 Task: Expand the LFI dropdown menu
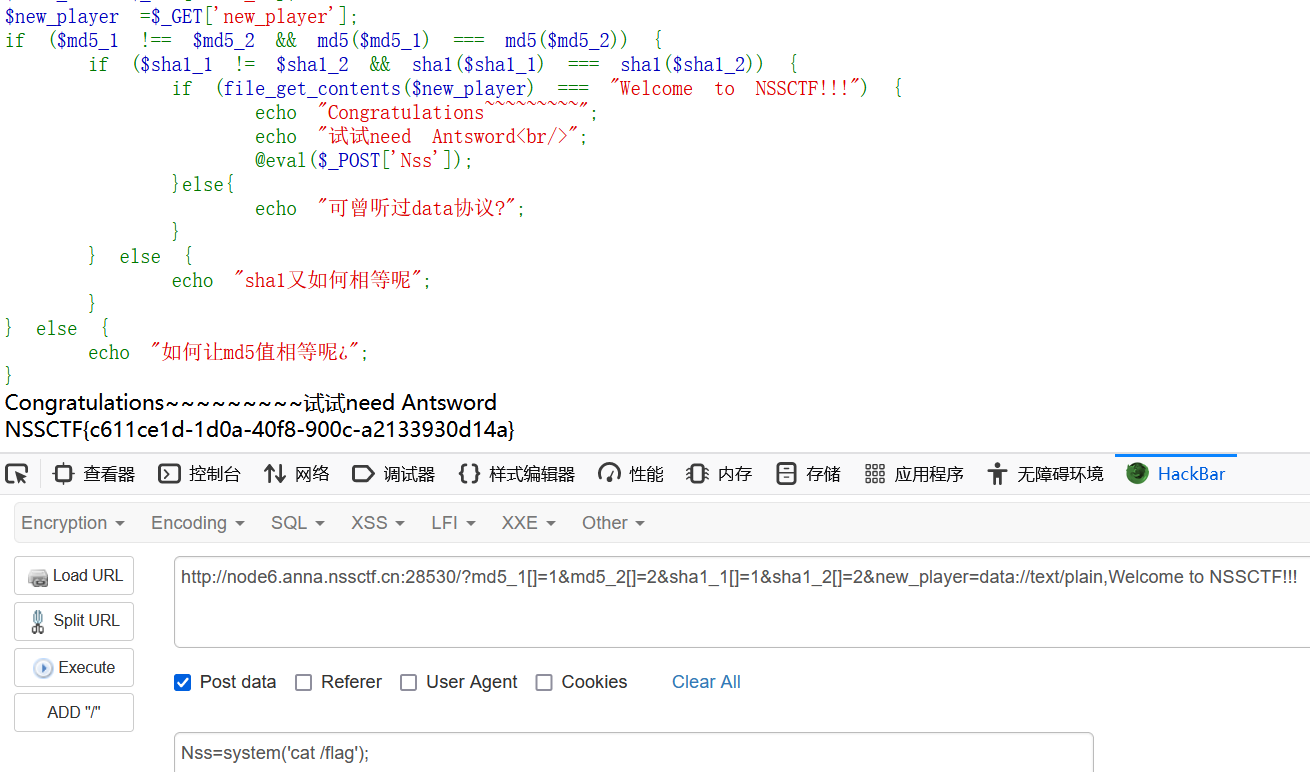coord(453,523)
